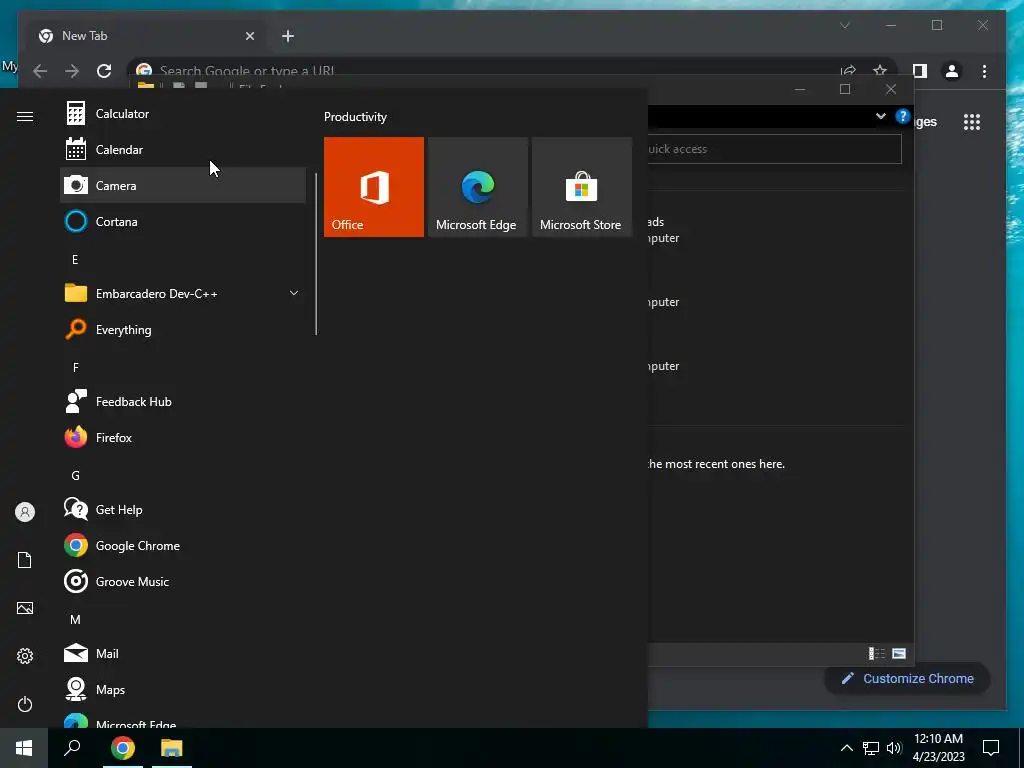Open Cortana from the app list
Image resolution: width=1024 pixels, height=768 pixels.
[x=183, y=221]
